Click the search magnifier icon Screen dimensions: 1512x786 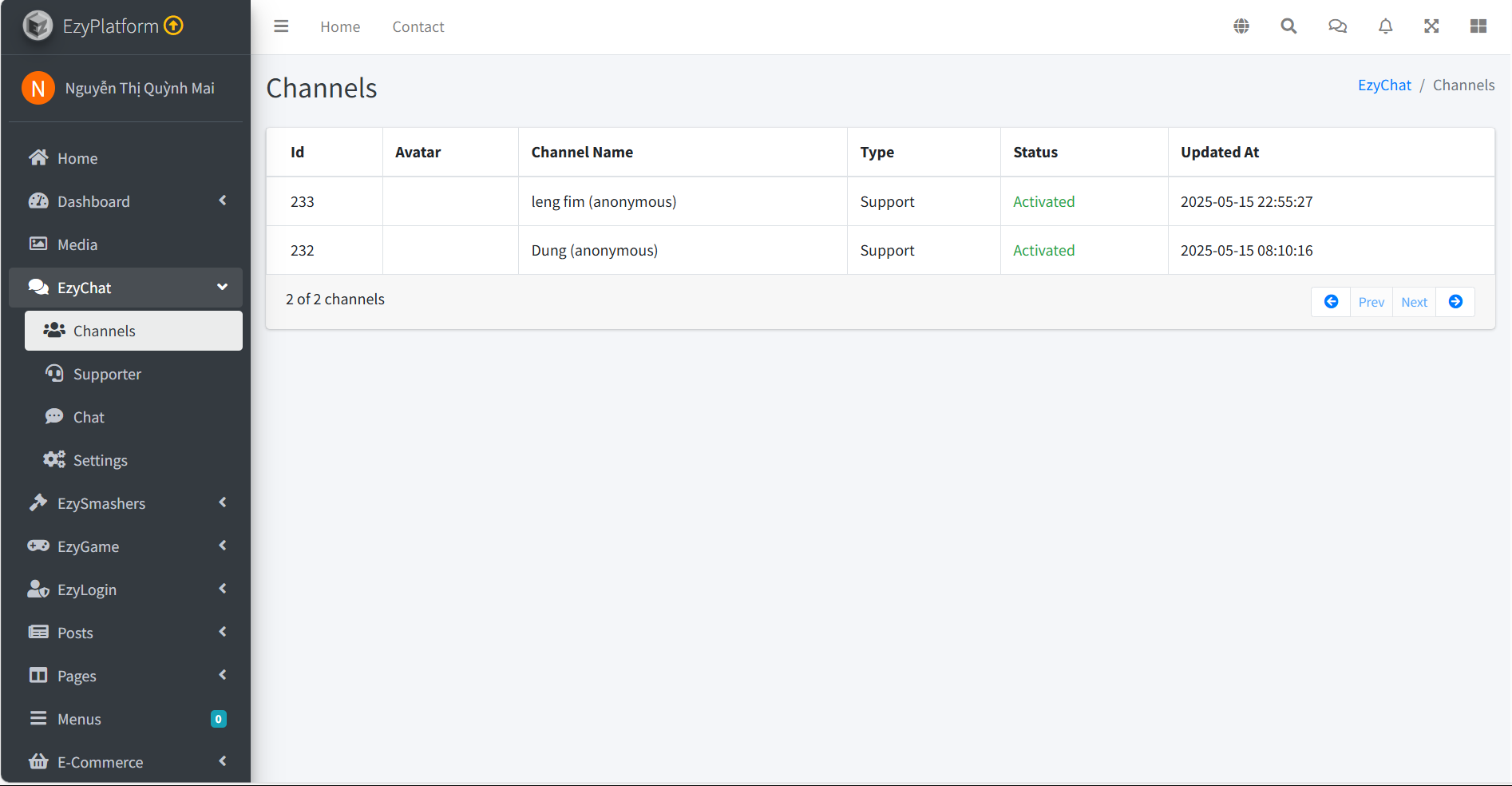tap(1288, 26)
